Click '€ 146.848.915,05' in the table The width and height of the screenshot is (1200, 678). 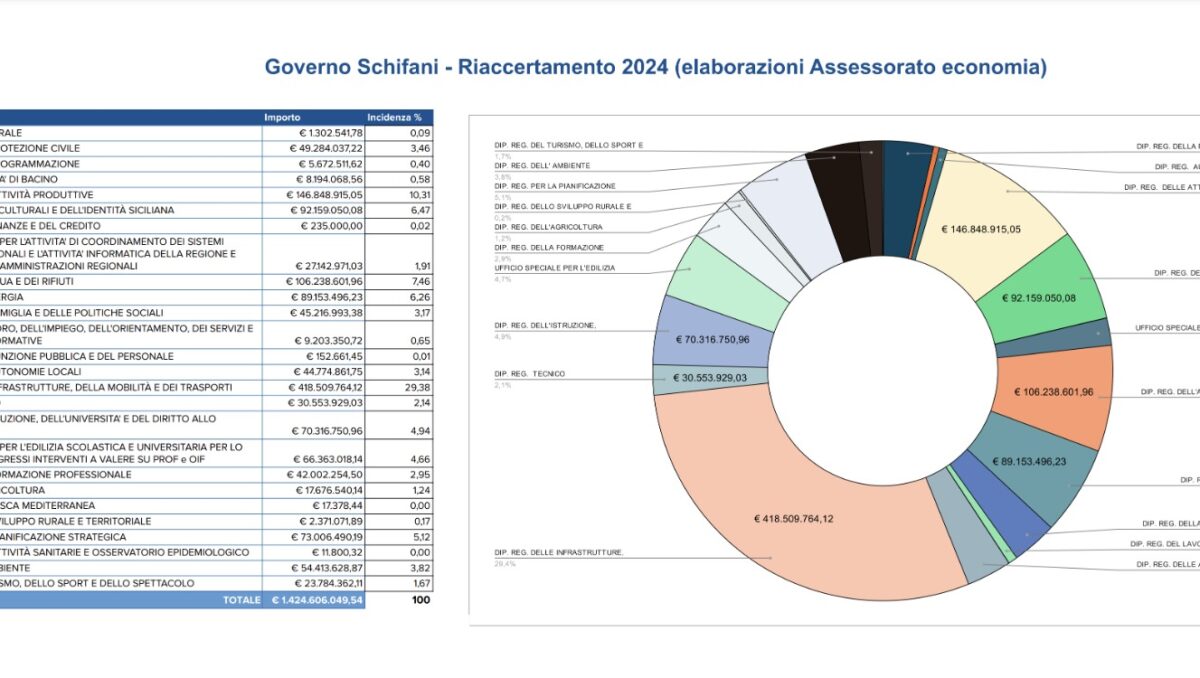324,195
